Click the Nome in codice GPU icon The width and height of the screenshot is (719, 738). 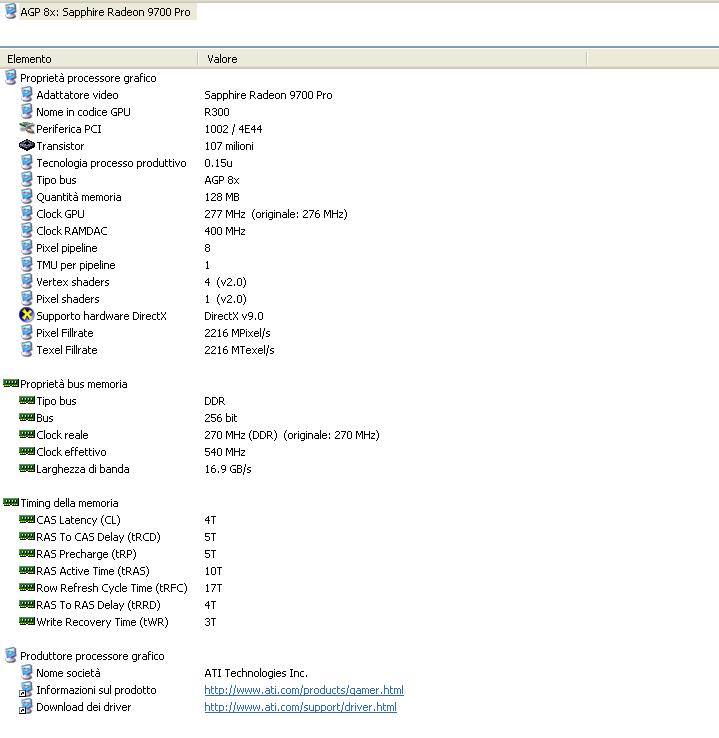pyautogui.click(x=27, y=111)
